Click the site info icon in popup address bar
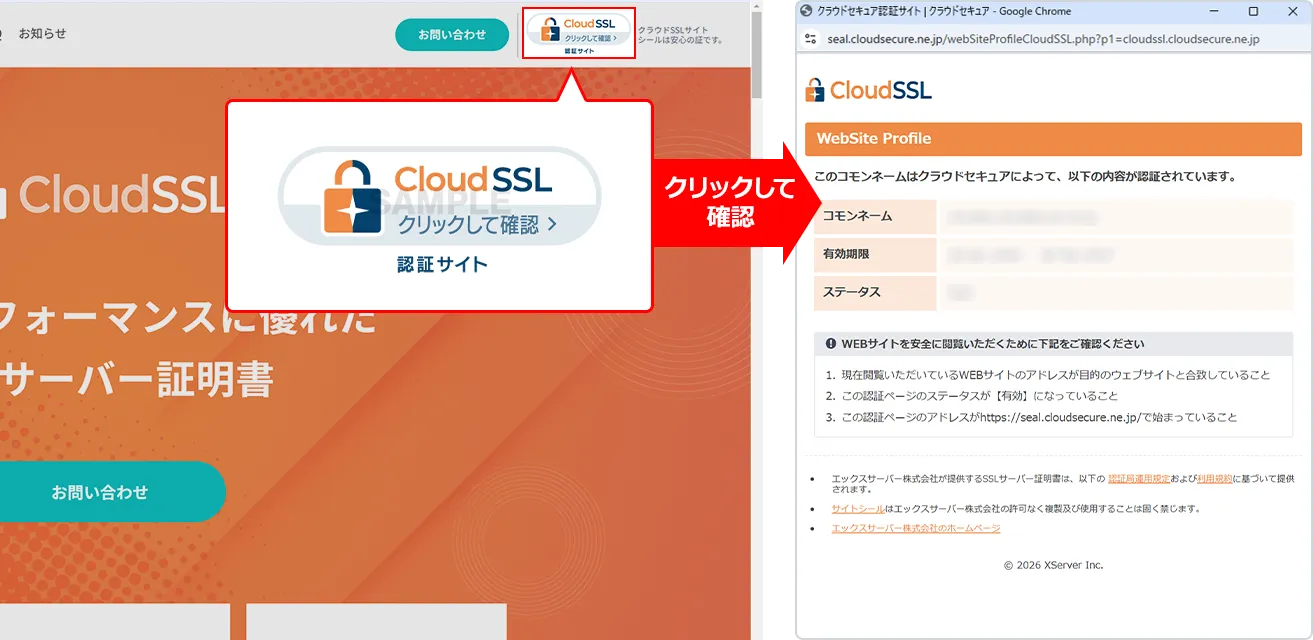 pos(810,39)
